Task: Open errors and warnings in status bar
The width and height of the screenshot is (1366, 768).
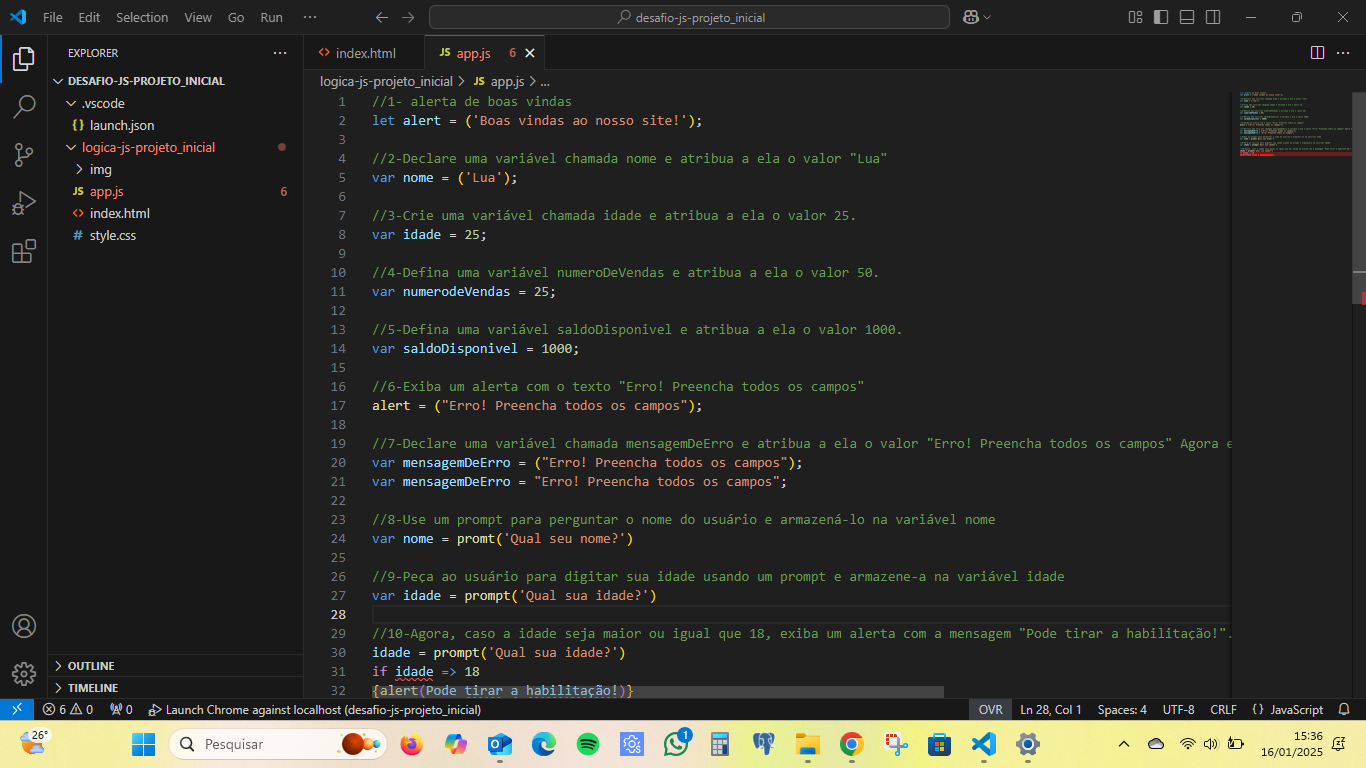Action: [x=68, y=709]
